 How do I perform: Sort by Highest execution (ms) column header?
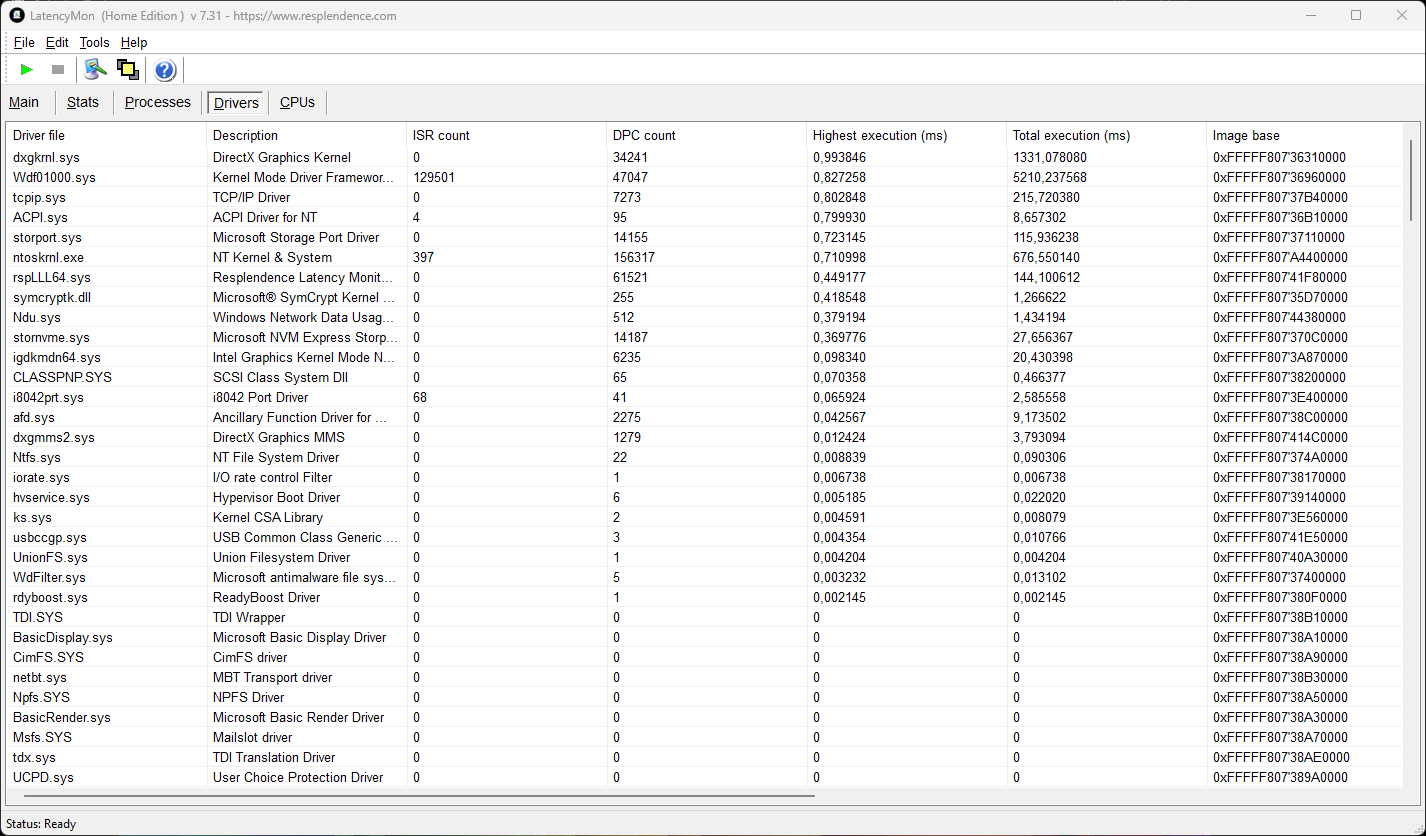point(879,135)
